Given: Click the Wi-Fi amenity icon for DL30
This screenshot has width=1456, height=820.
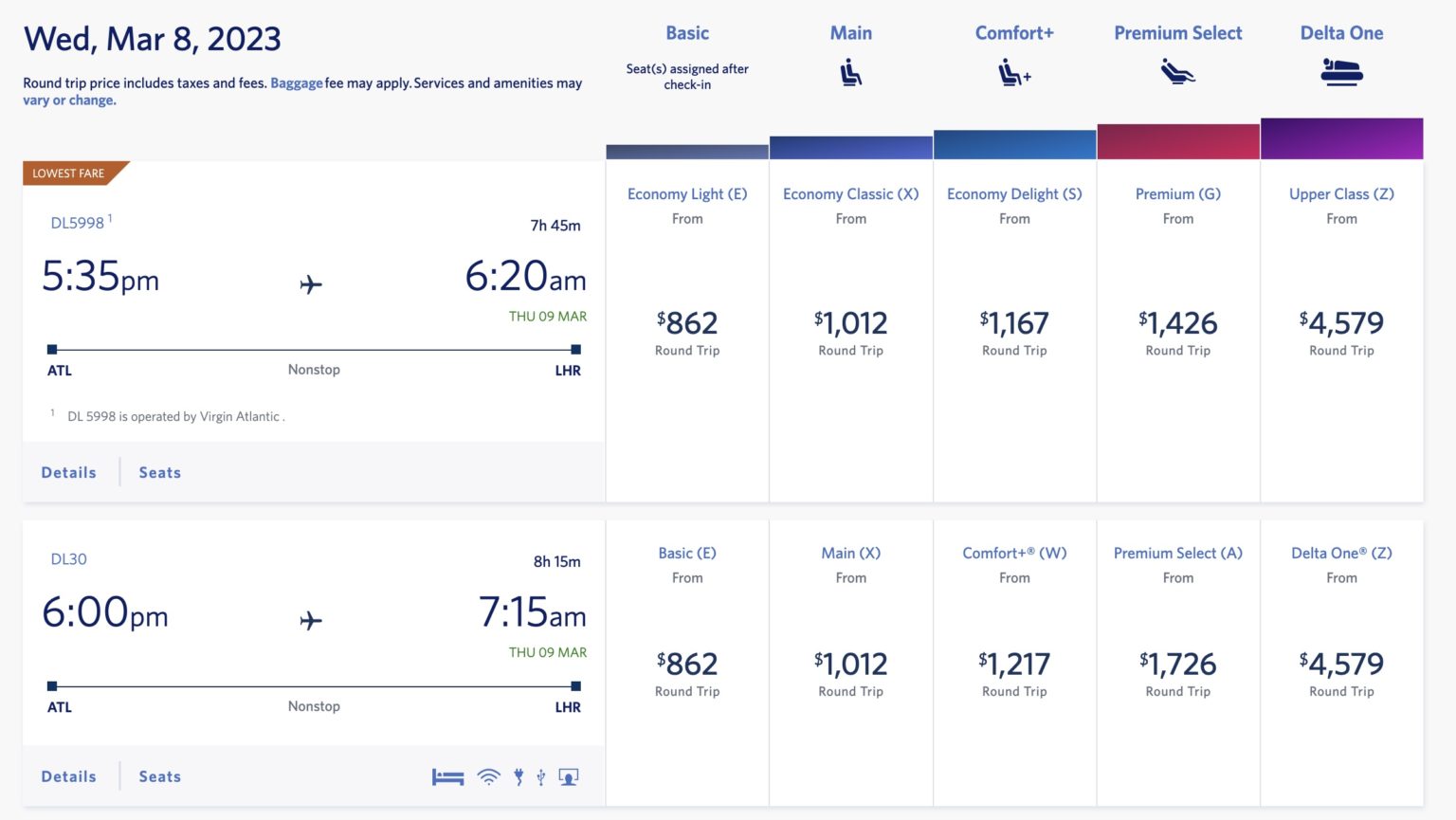Looking at the screenshot, I should click(x=487, y=775).
